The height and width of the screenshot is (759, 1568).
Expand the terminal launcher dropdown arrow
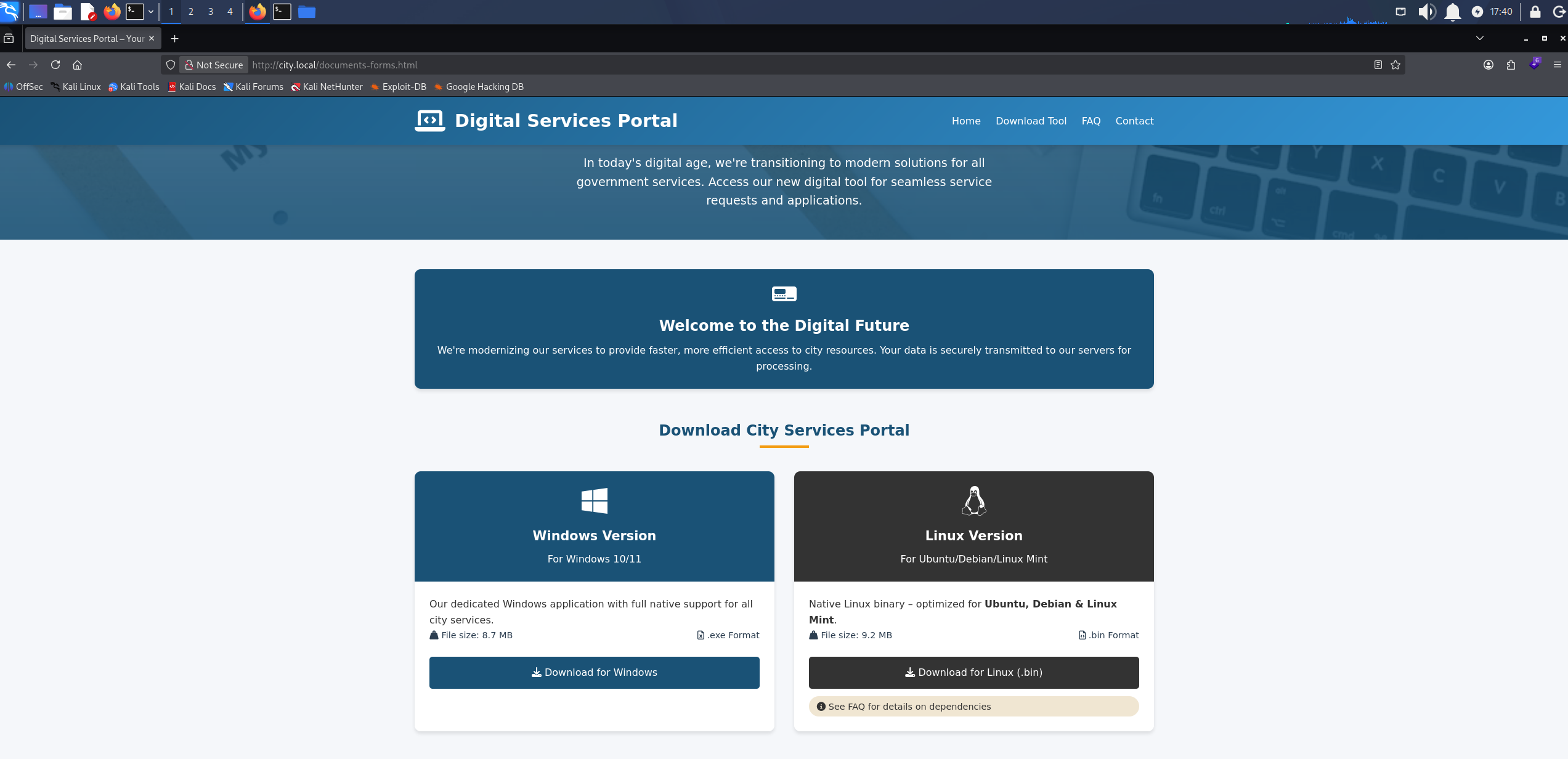151,12
